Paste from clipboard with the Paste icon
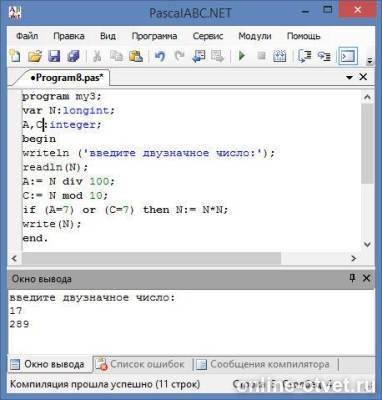Image resolution: width=382 pixels, height=400 pixels. coord(136,56)
